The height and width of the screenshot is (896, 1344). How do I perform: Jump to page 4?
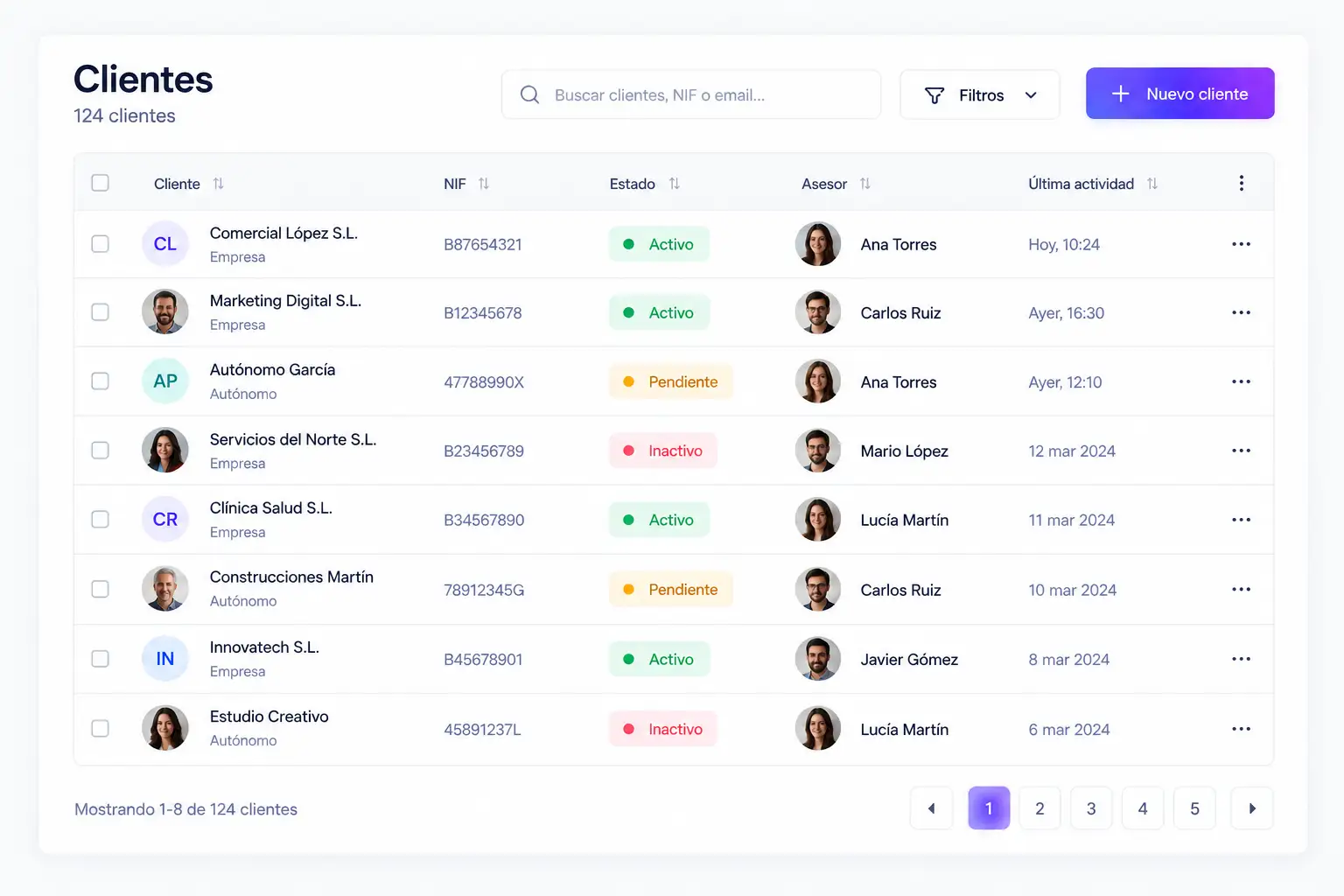pos(1143,808)
